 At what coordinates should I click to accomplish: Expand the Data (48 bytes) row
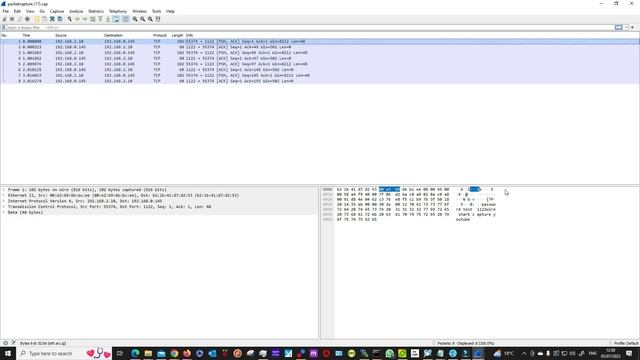click(x=4, y=213)
